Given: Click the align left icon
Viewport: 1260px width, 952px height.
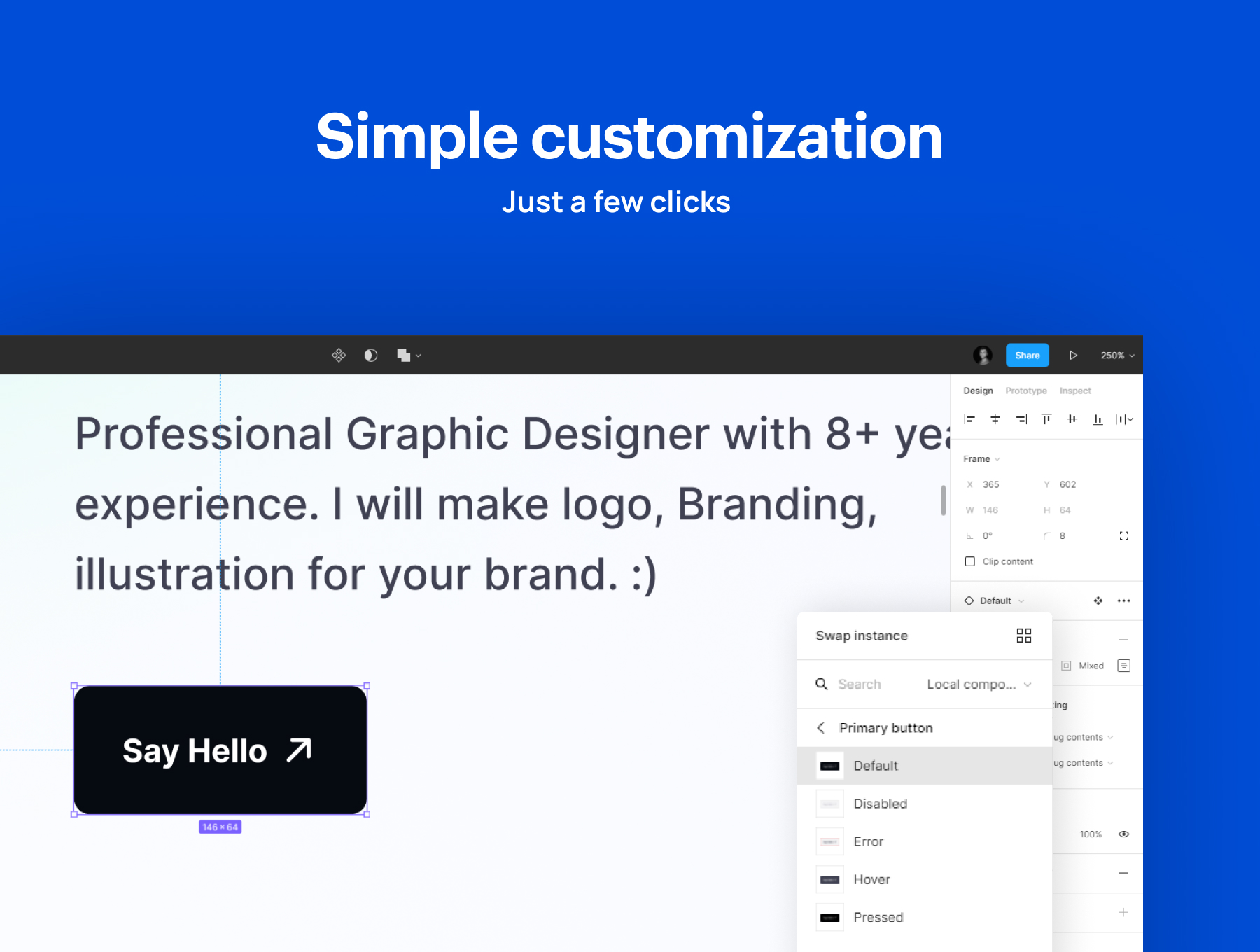Looking at the screenshot, I should 969,419.
